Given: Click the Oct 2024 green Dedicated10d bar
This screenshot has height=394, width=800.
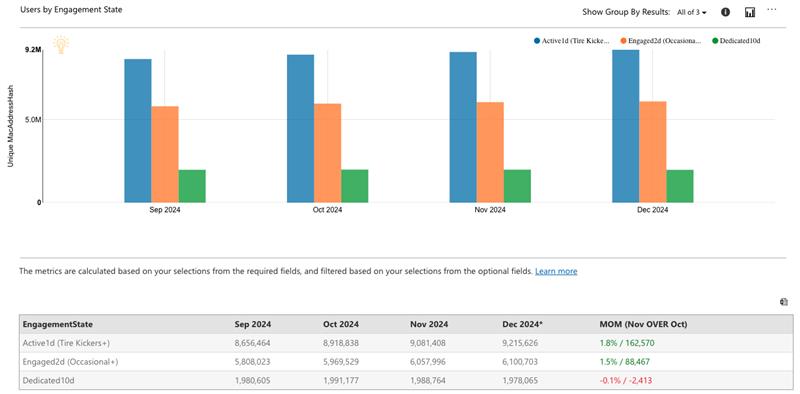Looking at the screenshot, I should (355, 186).
